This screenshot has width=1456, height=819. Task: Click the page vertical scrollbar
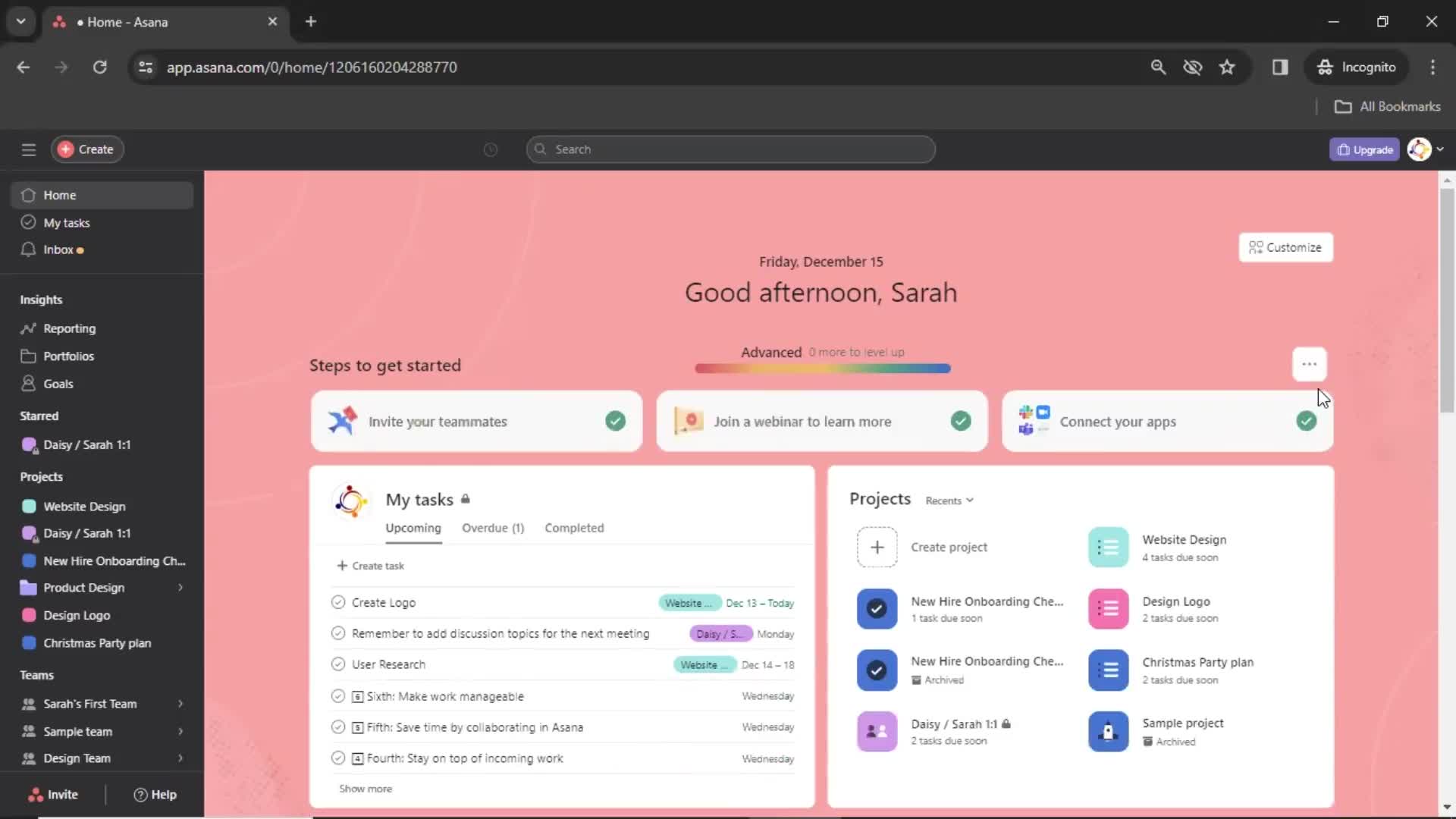(1446, 300)
